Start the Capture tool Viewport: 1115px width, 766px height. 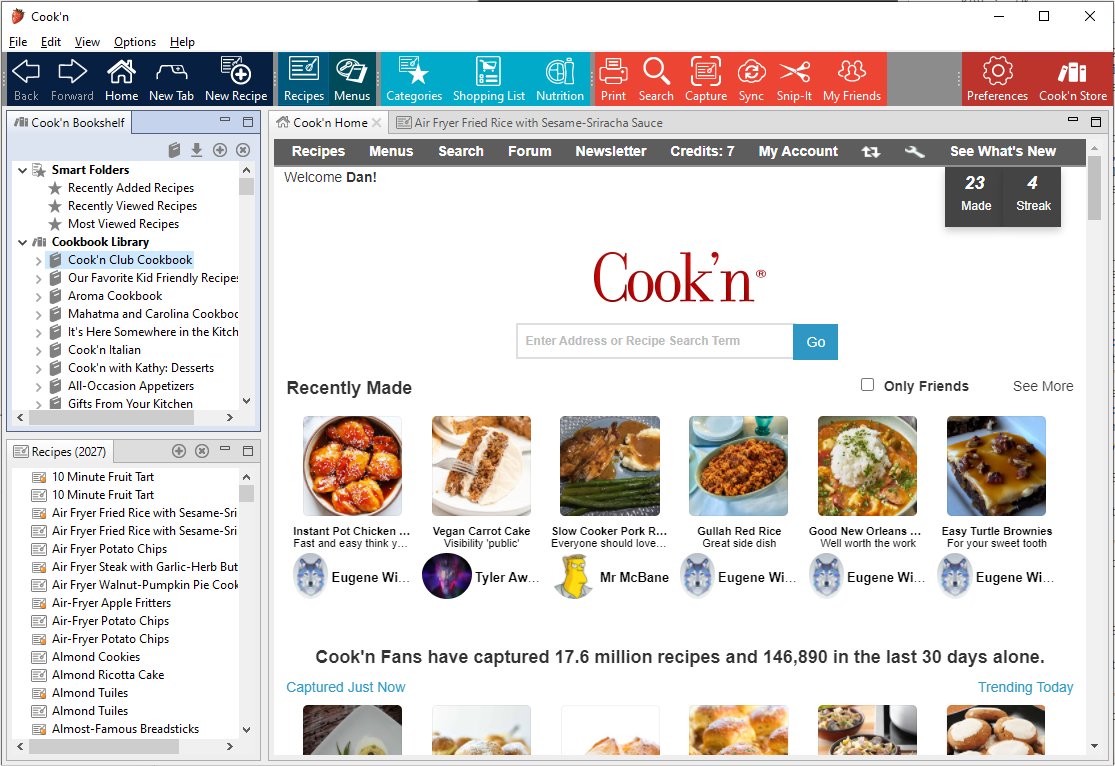tap(705, 79)
